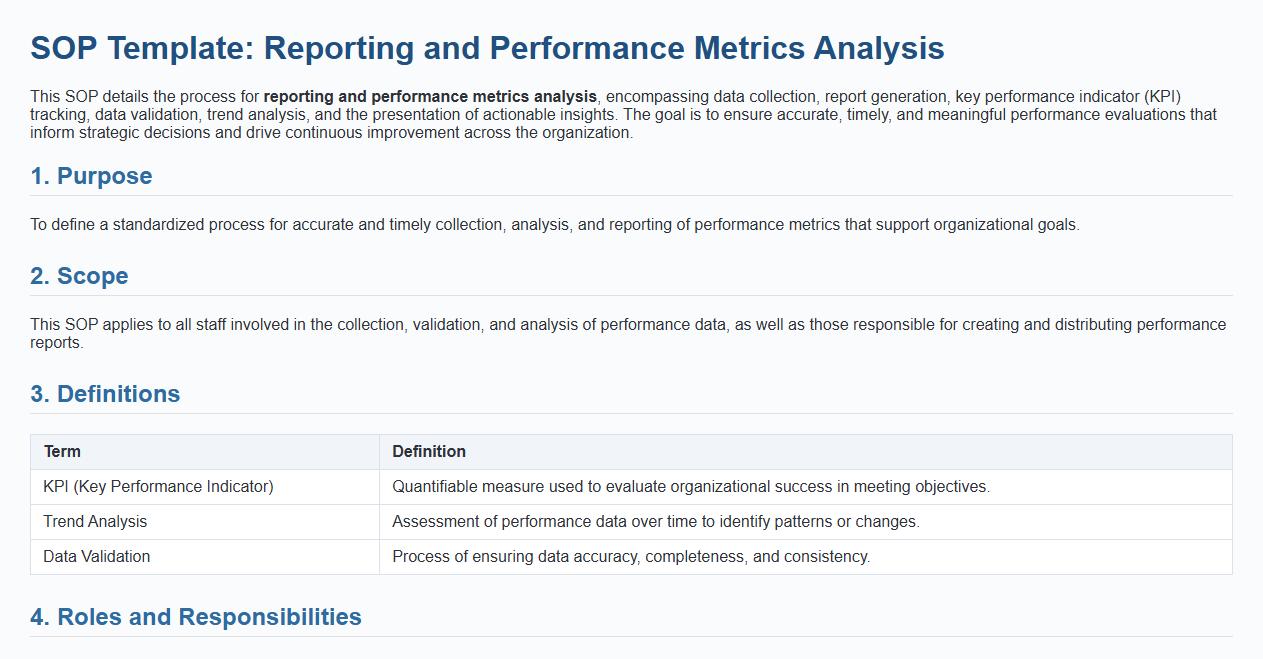
Task: Select the 'Data Validation' term cell
Action: click(97, 557)
